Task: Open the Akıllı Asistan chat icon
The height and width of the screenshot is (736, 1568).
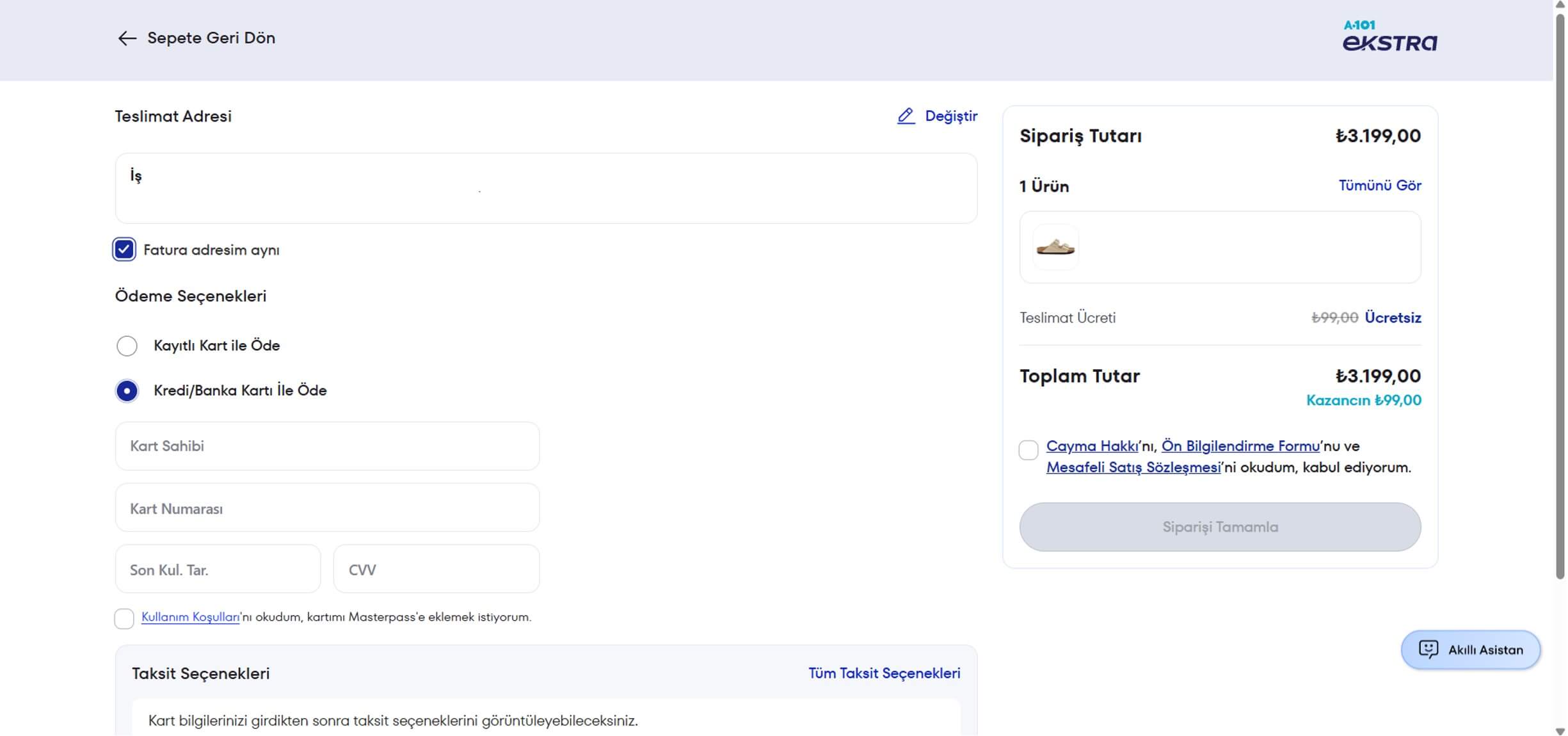Action: [x=1428, y=649]
